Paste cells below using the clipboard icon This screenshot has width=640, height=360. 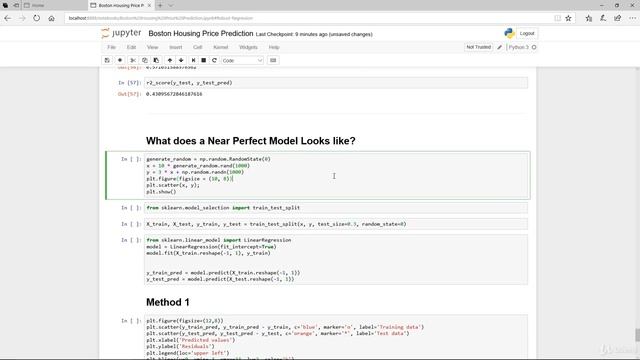156,60
